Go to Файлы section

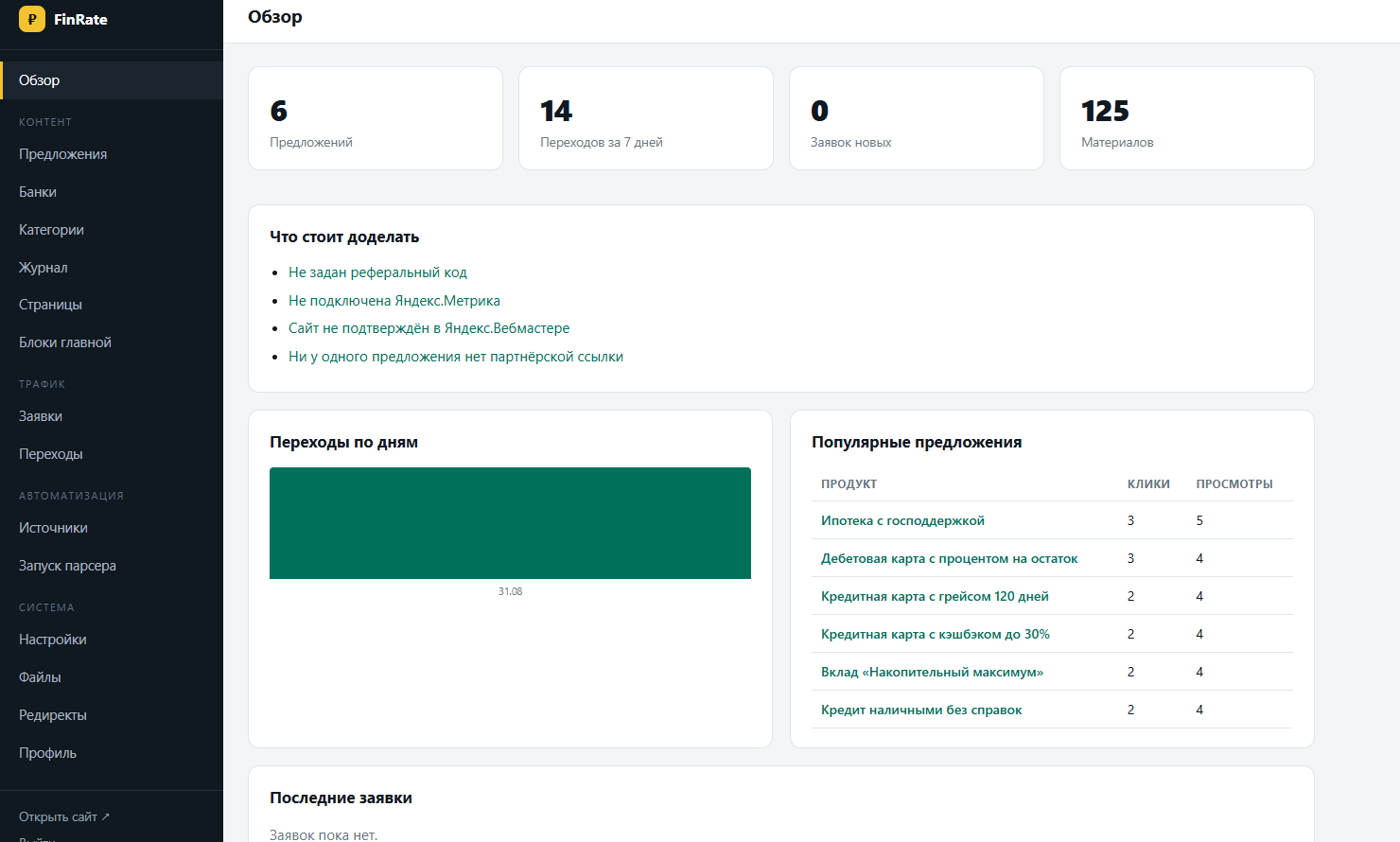pos(112,677)
